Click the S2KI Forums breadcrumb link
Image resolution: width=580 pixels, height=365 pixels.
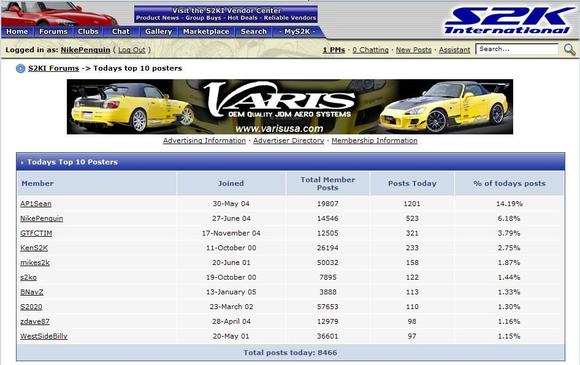point(54,68)
